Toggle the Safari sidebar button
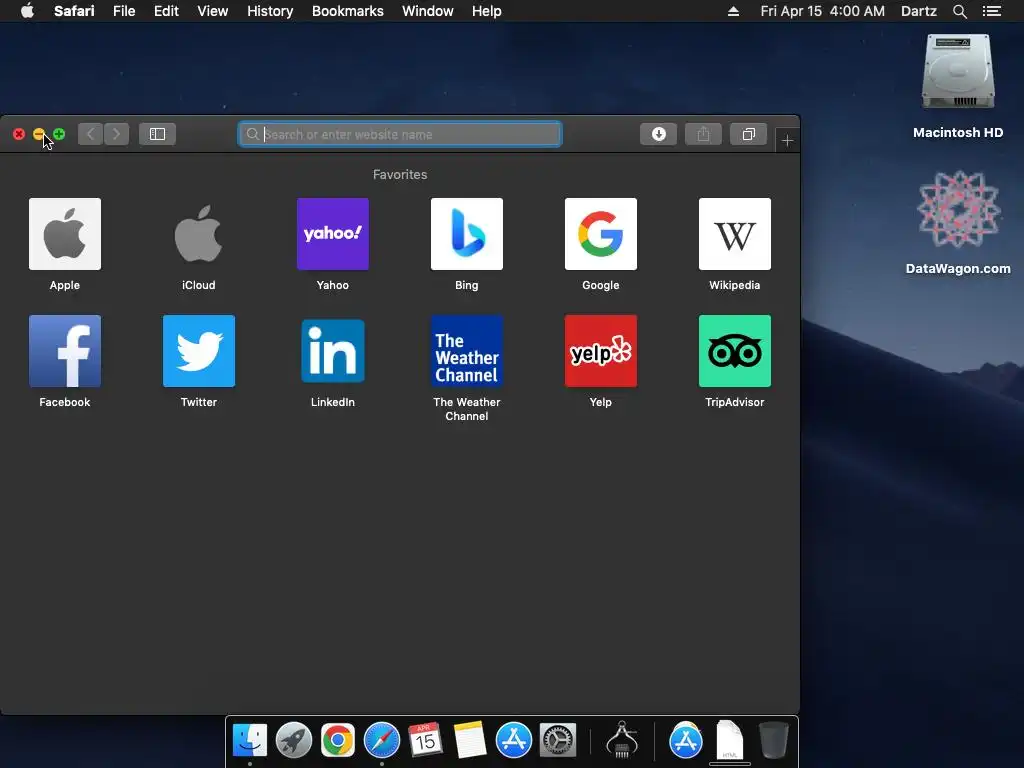This screenshot has height=768, width=1024. [x=157, y=134]
